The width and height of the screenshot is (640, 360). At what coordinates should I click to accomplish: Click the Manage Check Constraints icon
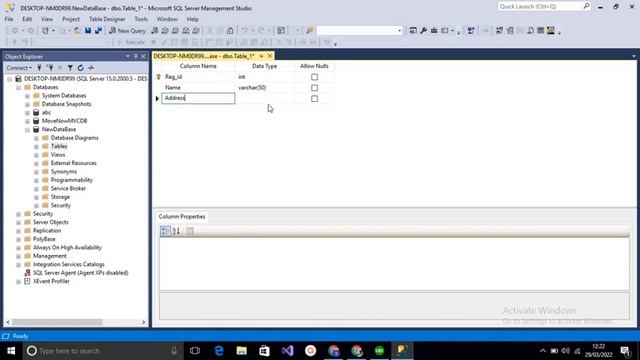pyautogui.click(x=540, y=31)
